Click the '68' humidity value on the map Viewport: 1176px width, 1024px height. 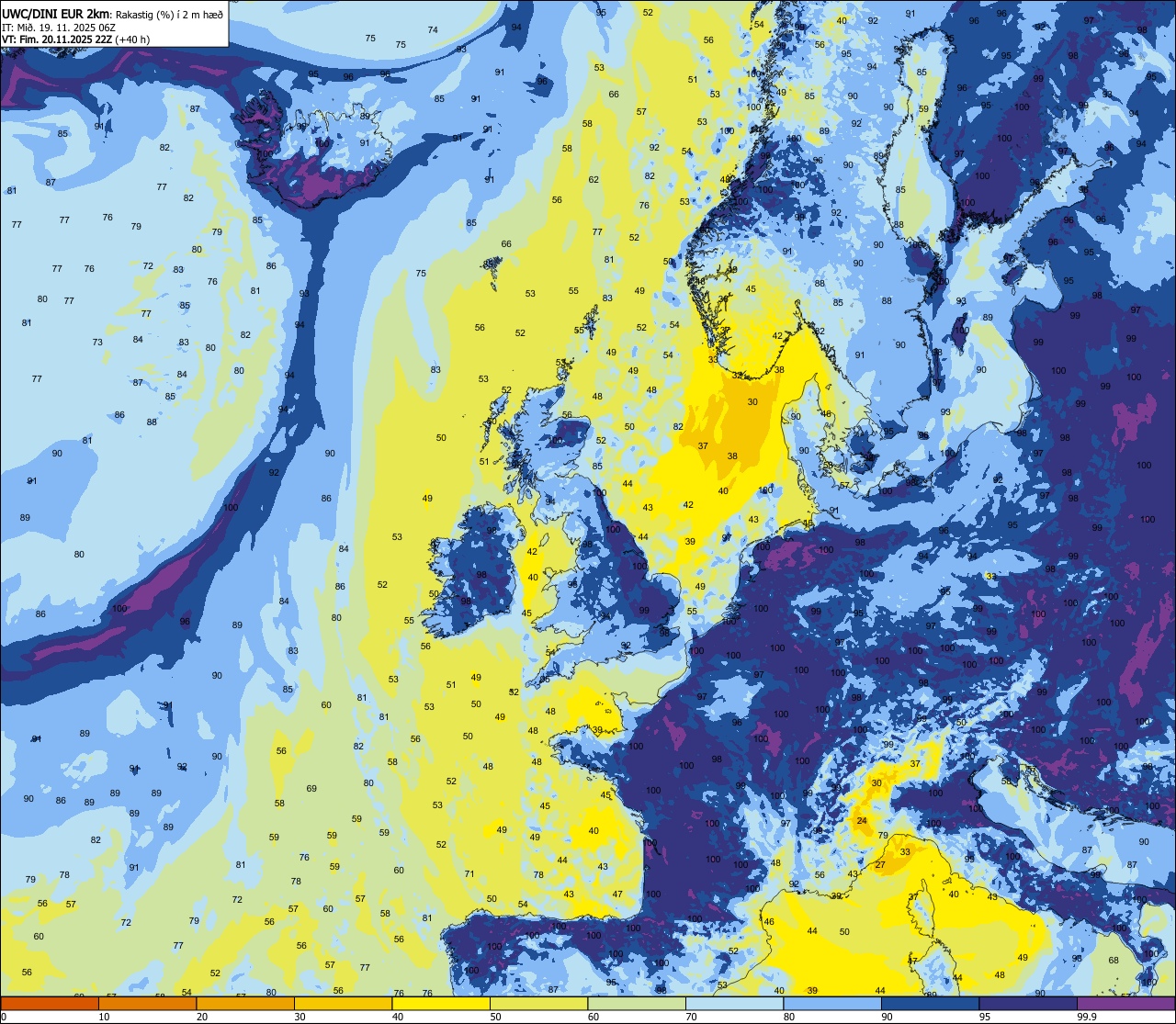(1114, 960)
